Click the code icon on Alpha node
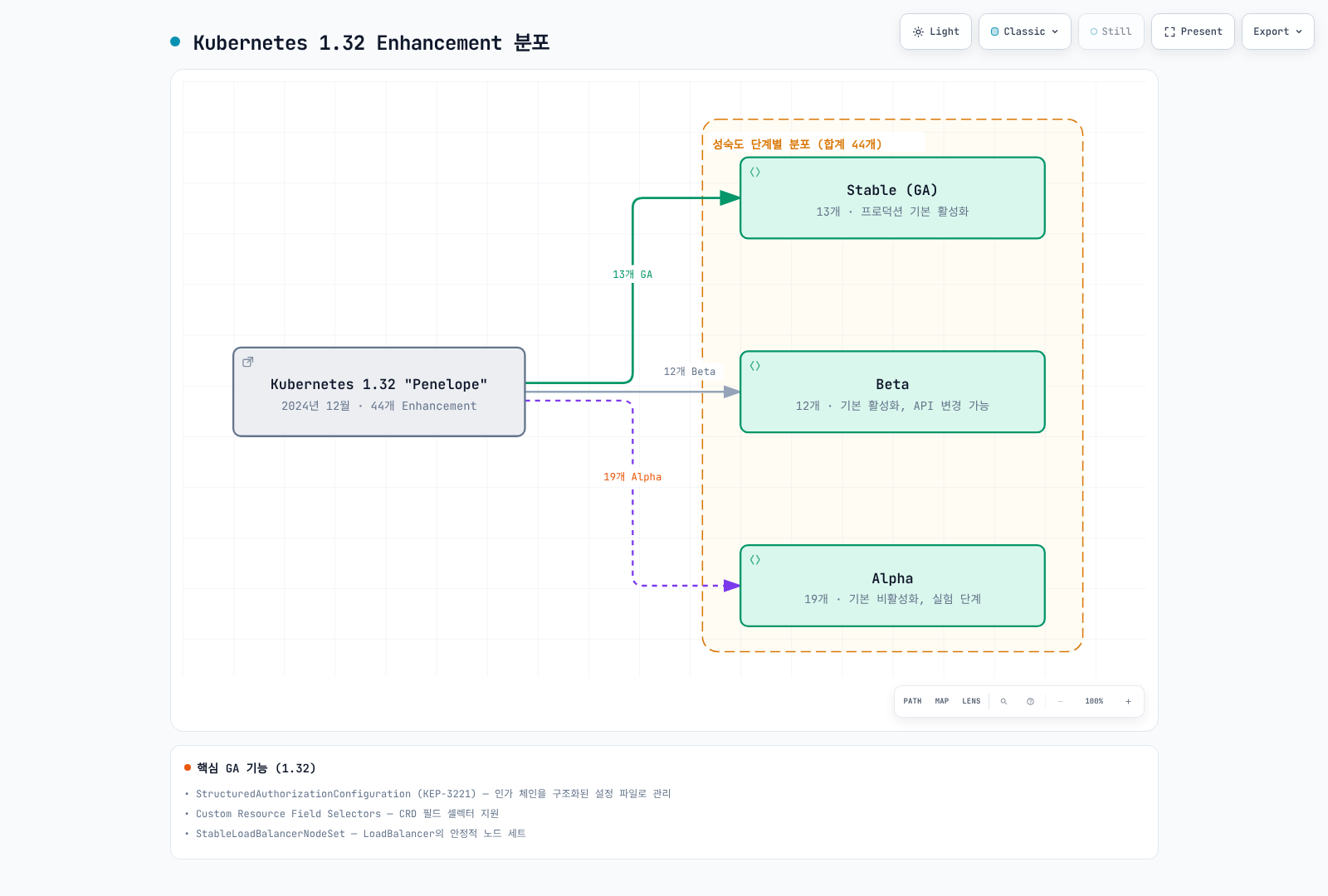This screenshot has width=1328, height=896. coord(755,560)
